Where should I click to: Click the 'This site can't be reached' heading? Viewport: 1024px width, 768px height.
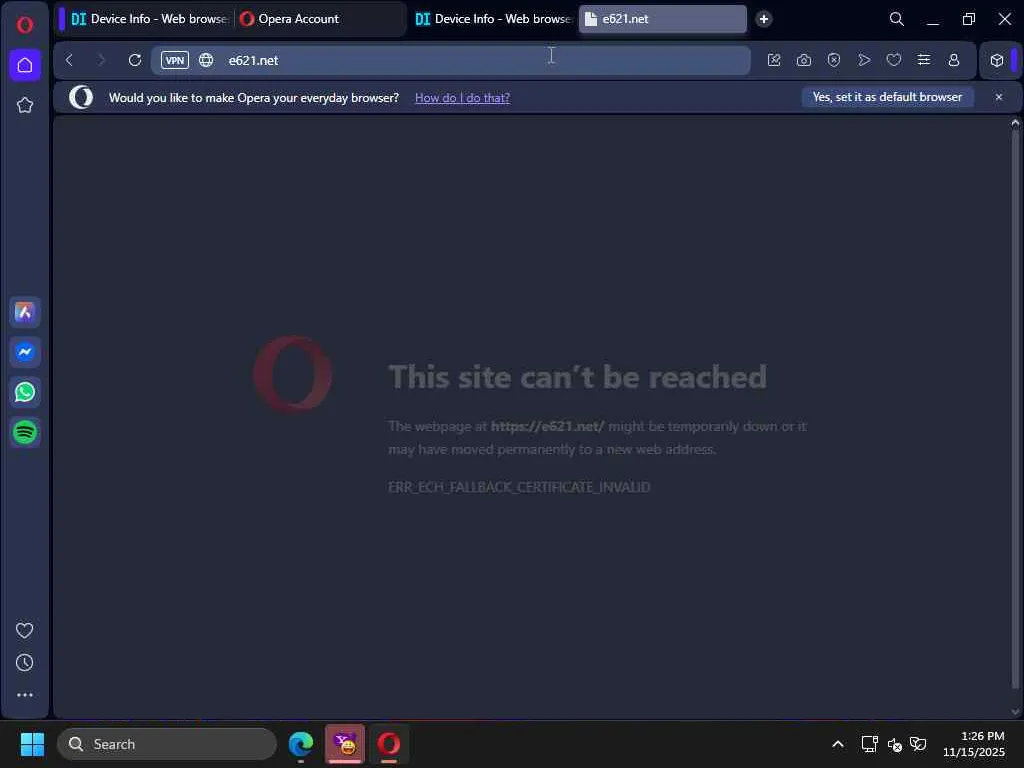[577, 377]
